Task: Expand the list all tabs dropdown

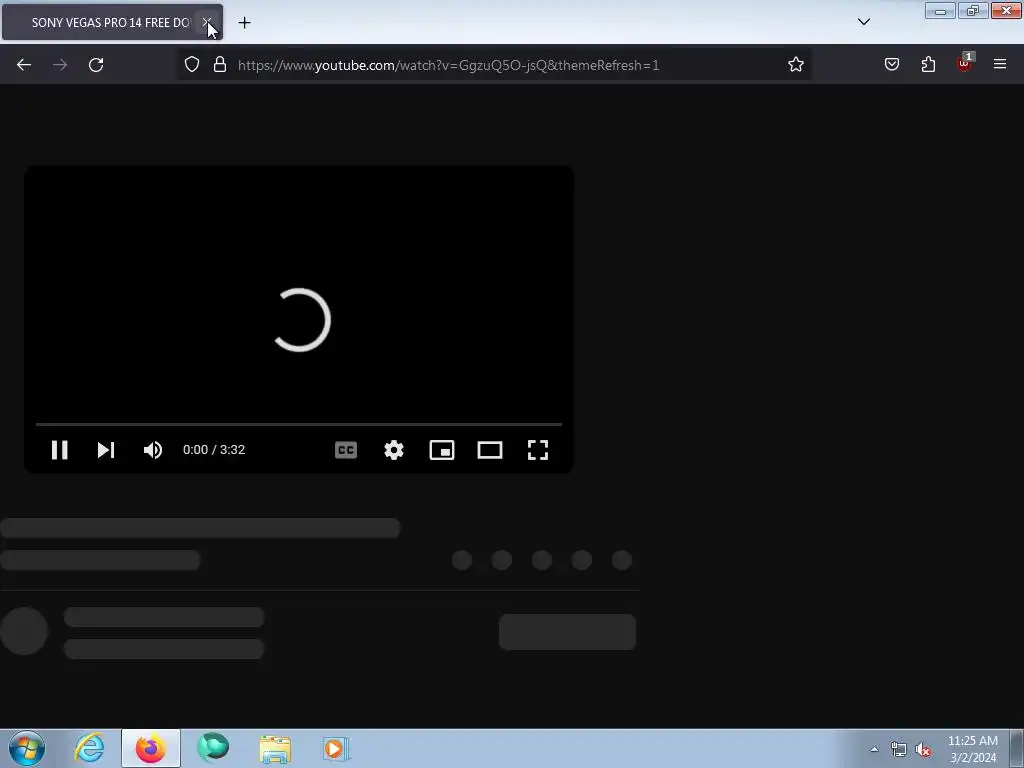Action: [864, 22]
